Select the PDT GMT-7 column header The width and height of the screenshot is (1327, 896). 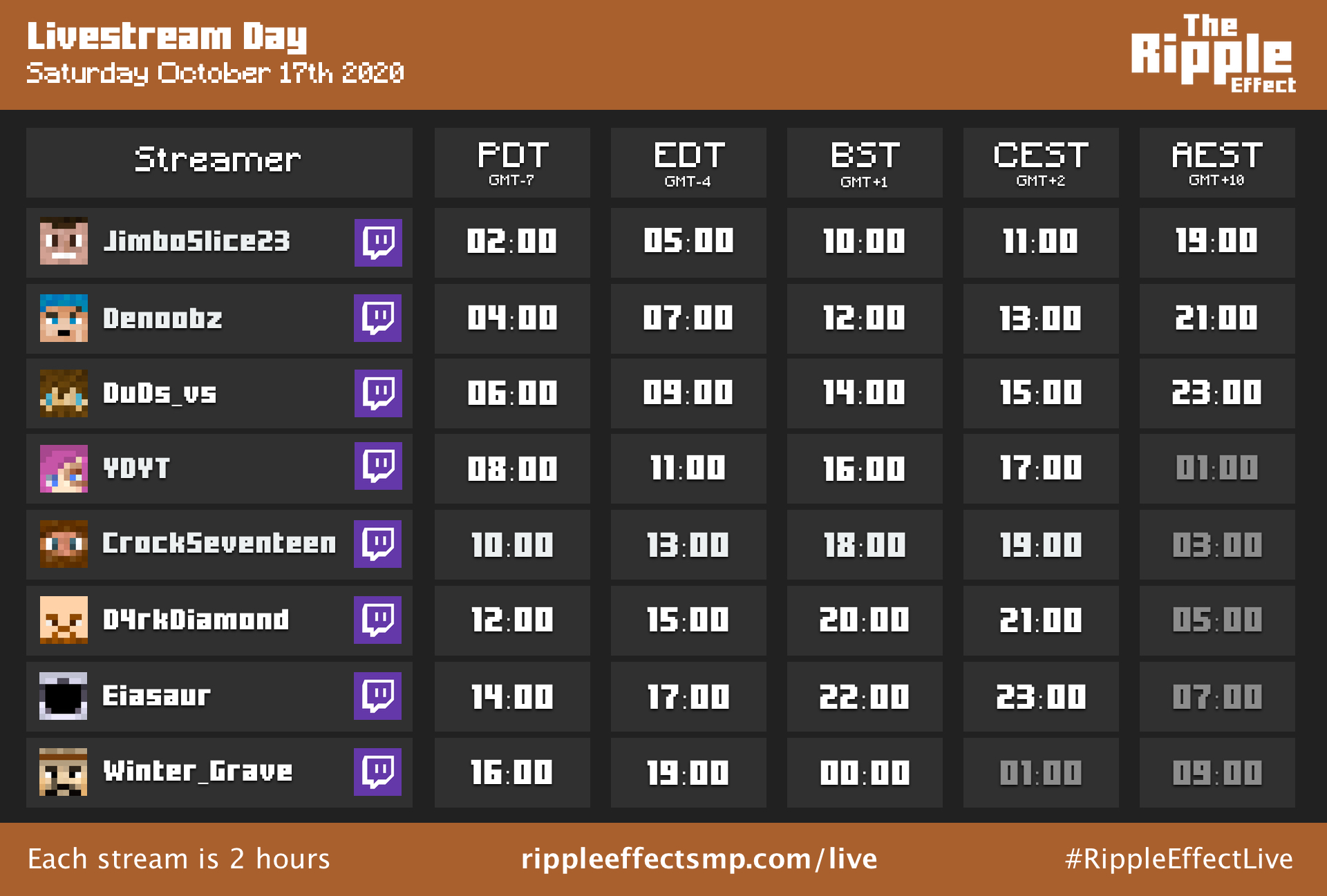point(512,162)
